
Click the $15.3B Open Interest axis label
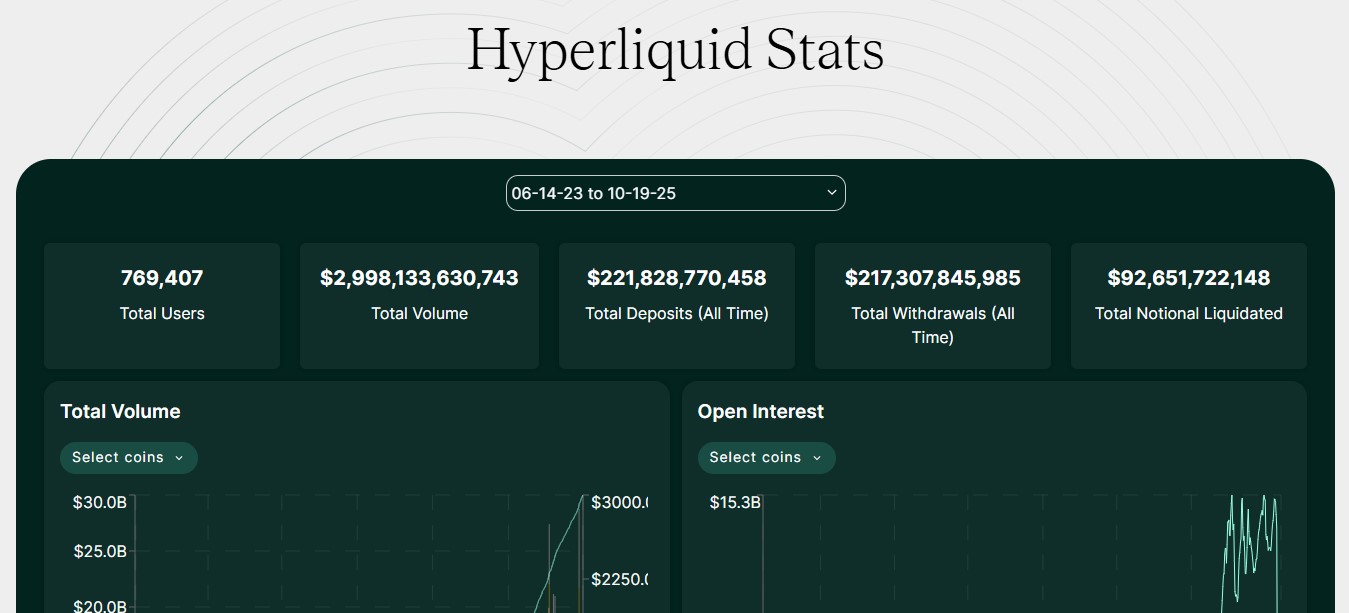point(735,502)
